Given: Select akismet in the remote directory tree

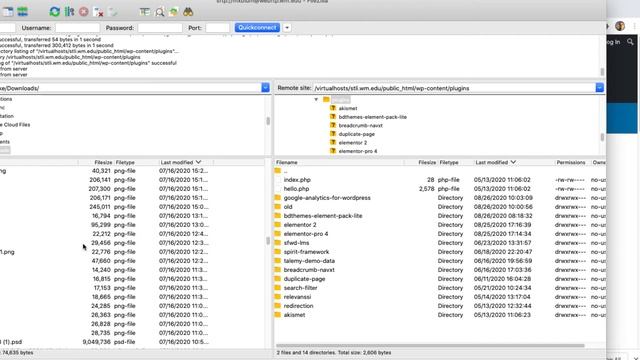Looking at the screenshot, I should coord(348,108).
